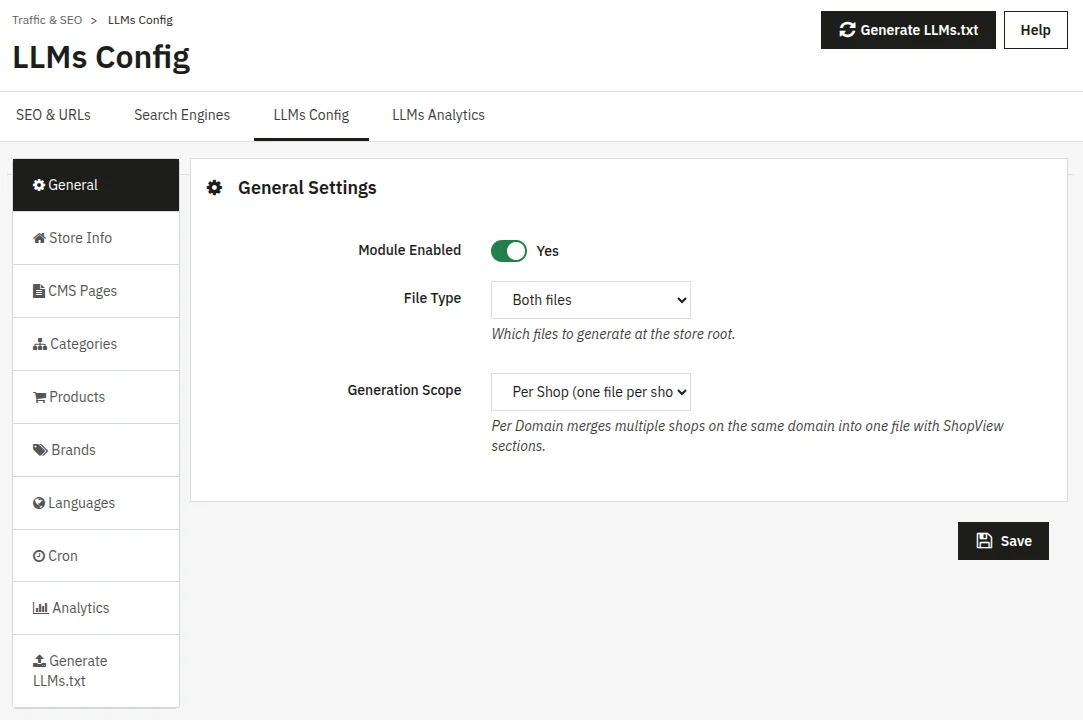Click the 'Which files to generate' hint
The width and height of the screenshot is (1083, 720).
[x=613, y=334]
